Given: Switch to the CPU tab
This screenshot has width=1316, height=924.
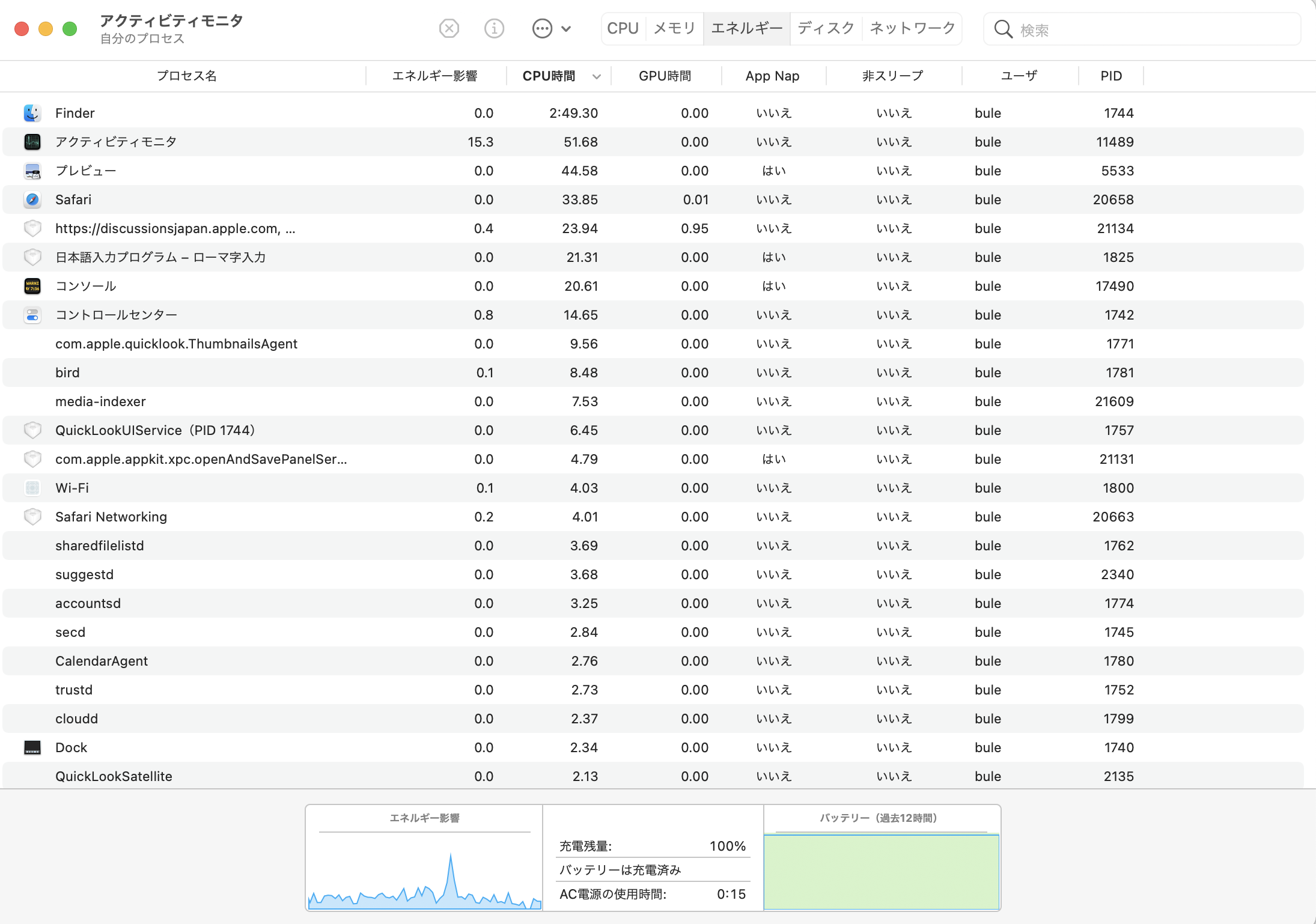Looking at the screenshot, I should [623, 28].
